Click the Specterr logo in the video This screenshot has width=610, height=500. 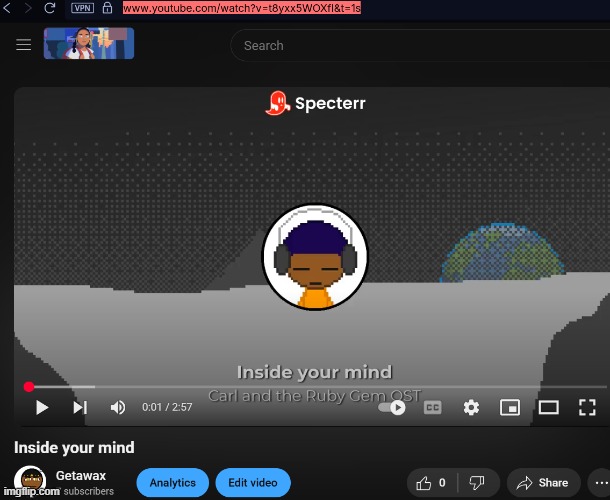point(316,103)
